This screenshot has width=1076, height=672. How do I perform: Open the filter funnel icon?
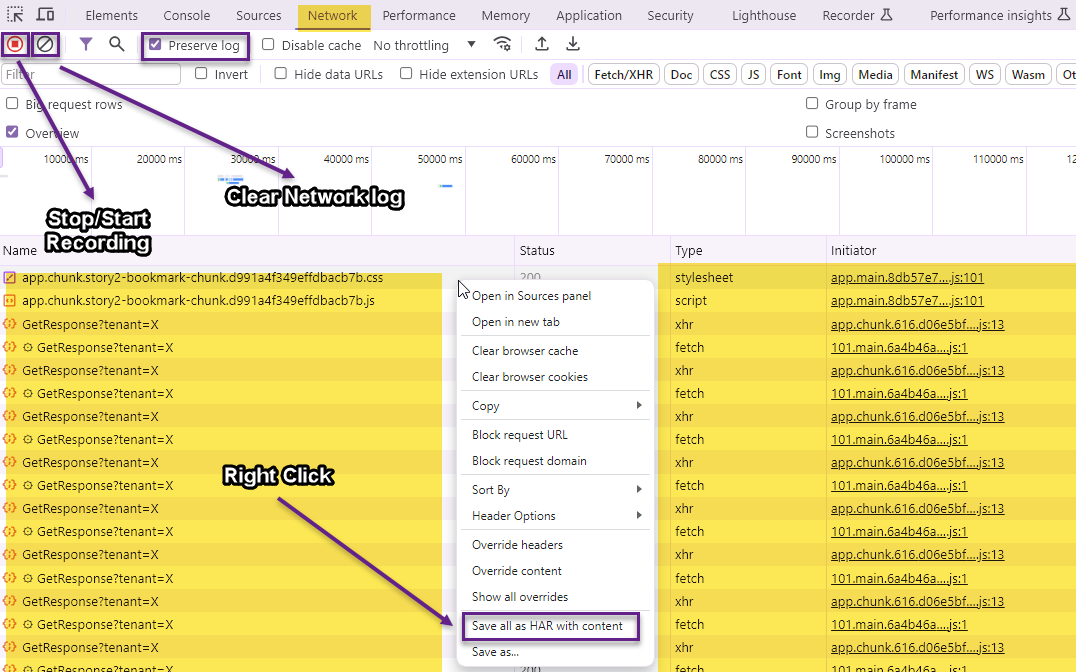[86, 45]
